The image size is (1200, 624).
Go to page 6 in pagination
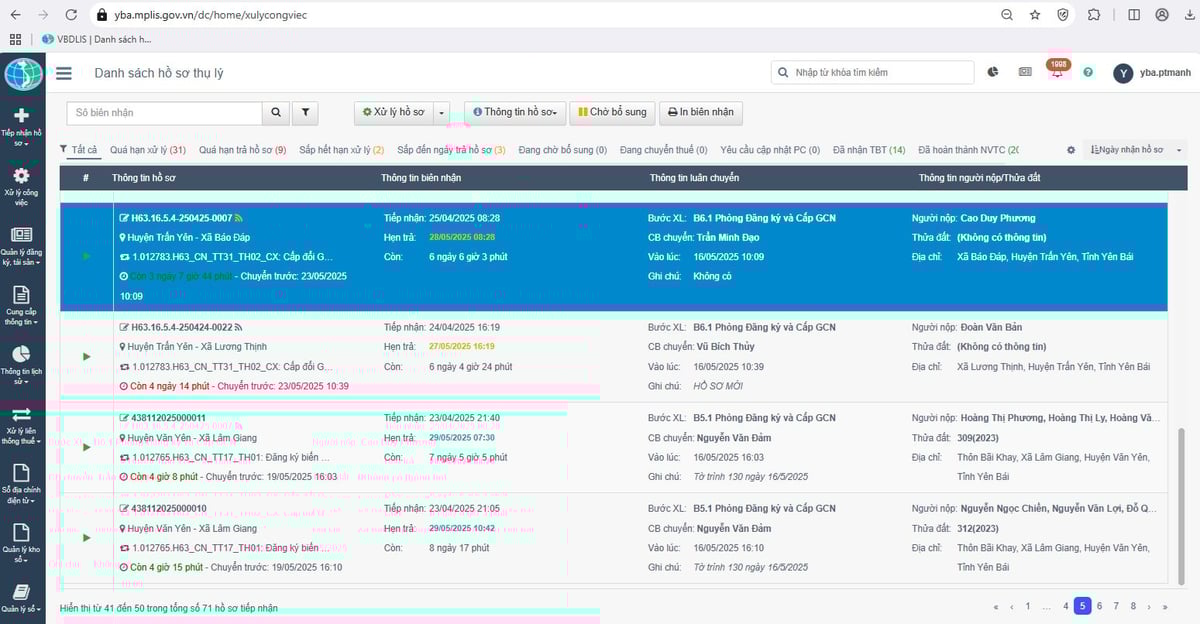pos(1099,606)
